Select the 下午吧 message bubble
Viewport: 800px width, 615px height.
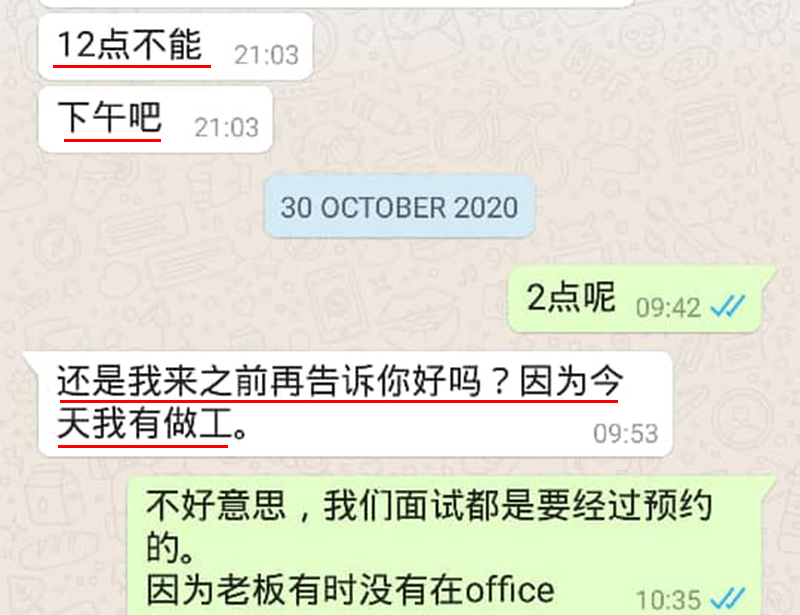coord(156,119)
